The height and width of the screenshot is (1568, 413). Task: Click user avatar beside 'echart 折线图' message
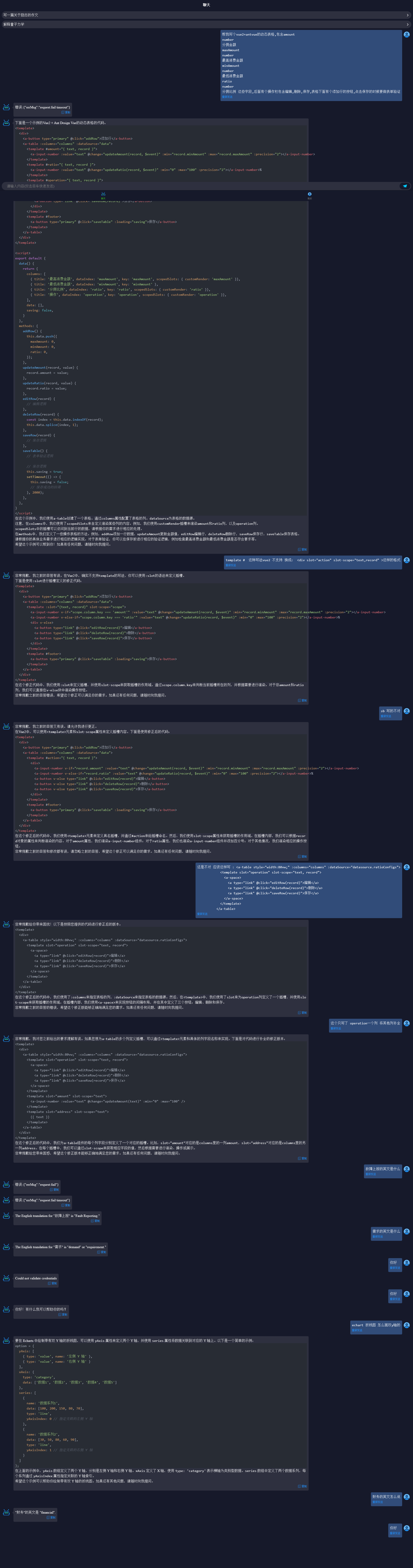pos(407,1325)
